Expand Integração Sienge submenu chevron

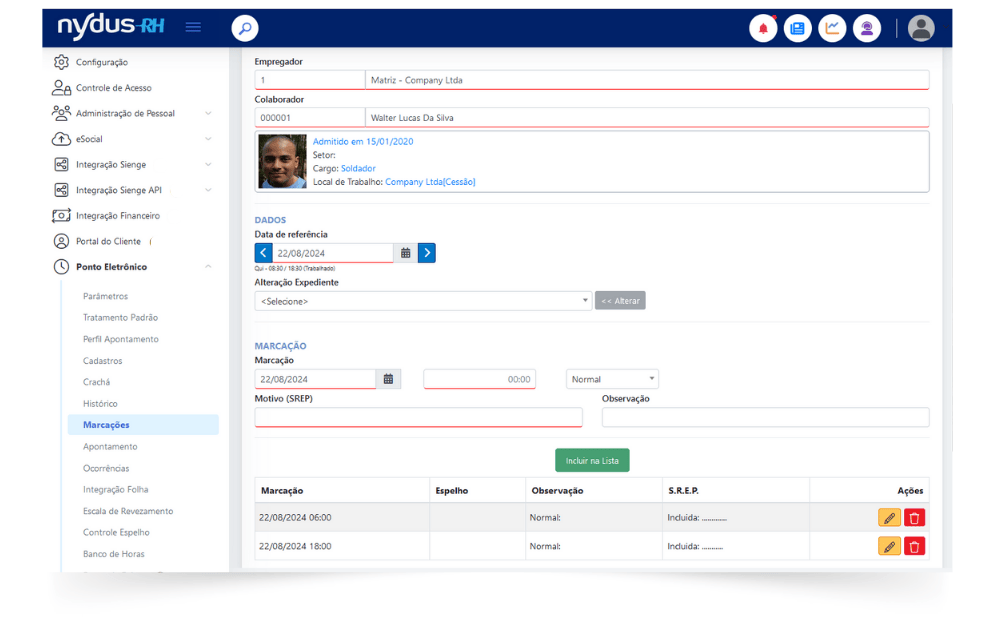pos(208,164)
